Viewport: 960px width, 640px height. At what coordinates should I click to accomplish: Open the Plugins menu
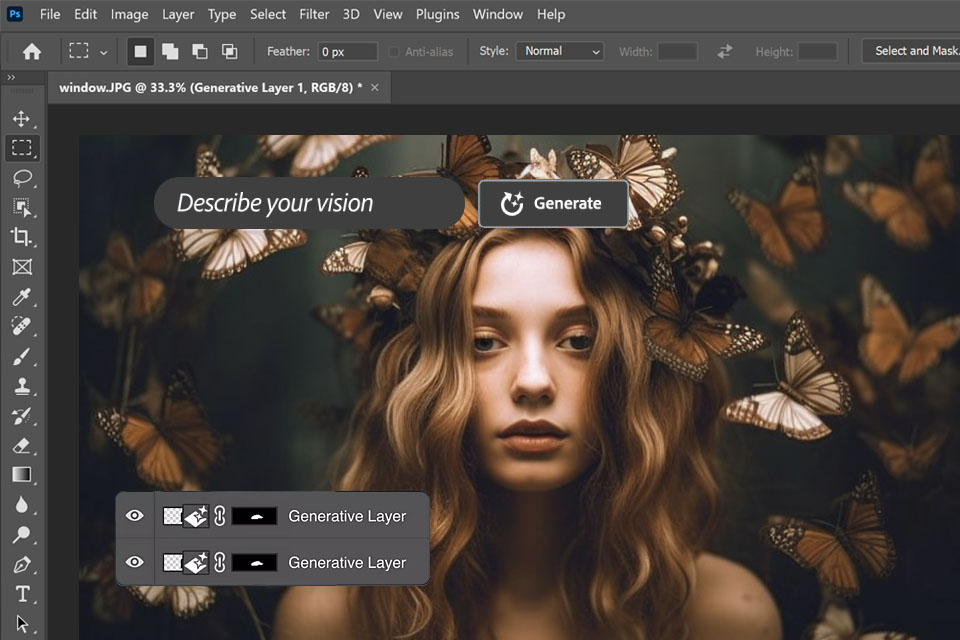[x=437, y=14]
